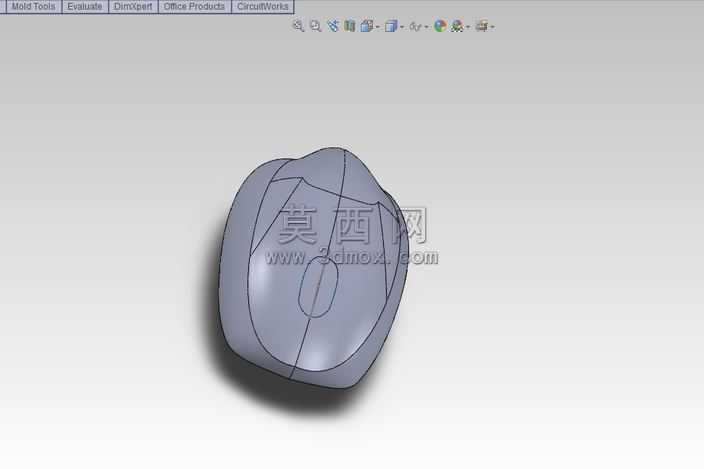The image size is (704, 469).
Task: Expand the Hide/Show Items dropdown arrow
Action: (x=426, y=27)
